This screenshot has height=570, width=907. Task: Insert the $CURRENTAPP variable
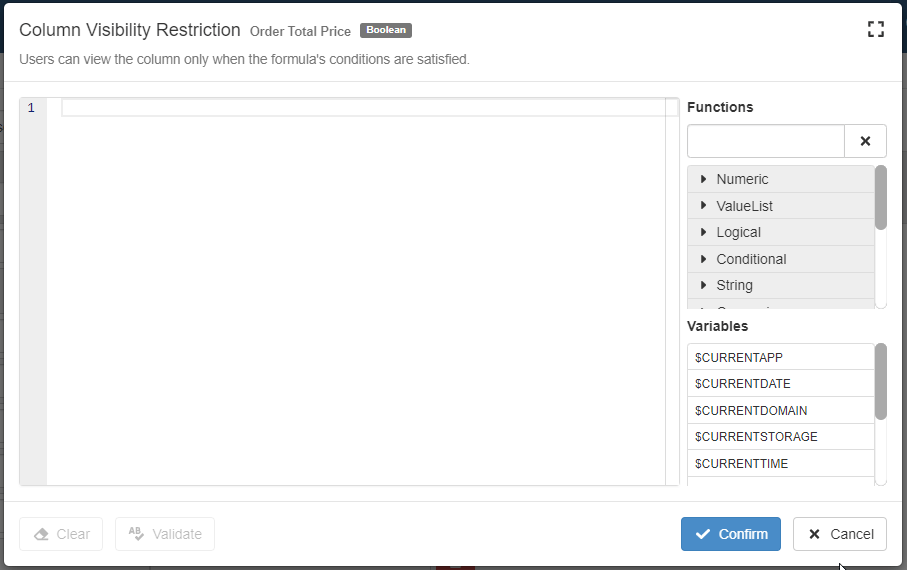[738, 357]
